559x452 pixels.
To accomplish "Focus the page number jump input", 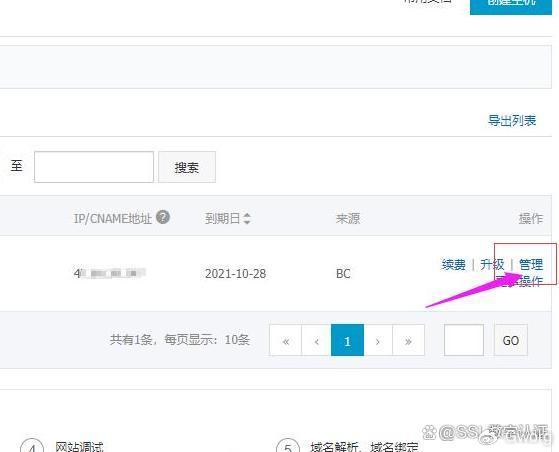I will click(464, 340).
